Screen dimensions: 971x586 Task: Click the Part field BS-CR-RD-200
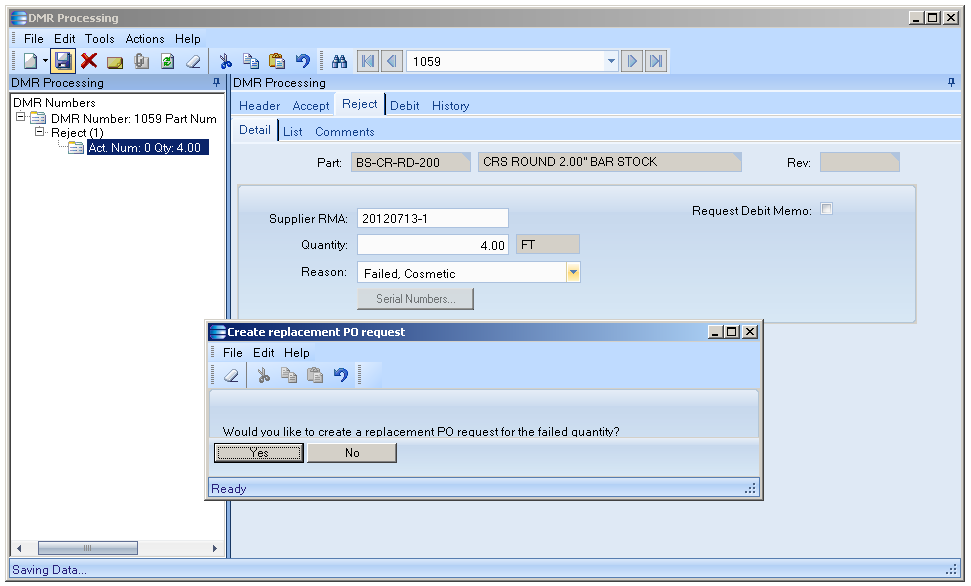411,162
